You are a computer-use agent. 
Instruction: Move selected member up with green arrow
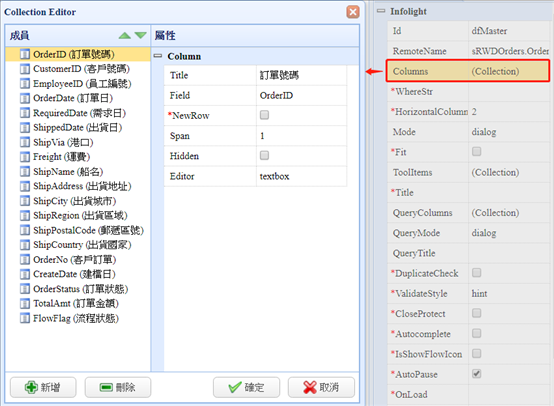(125, 35)
